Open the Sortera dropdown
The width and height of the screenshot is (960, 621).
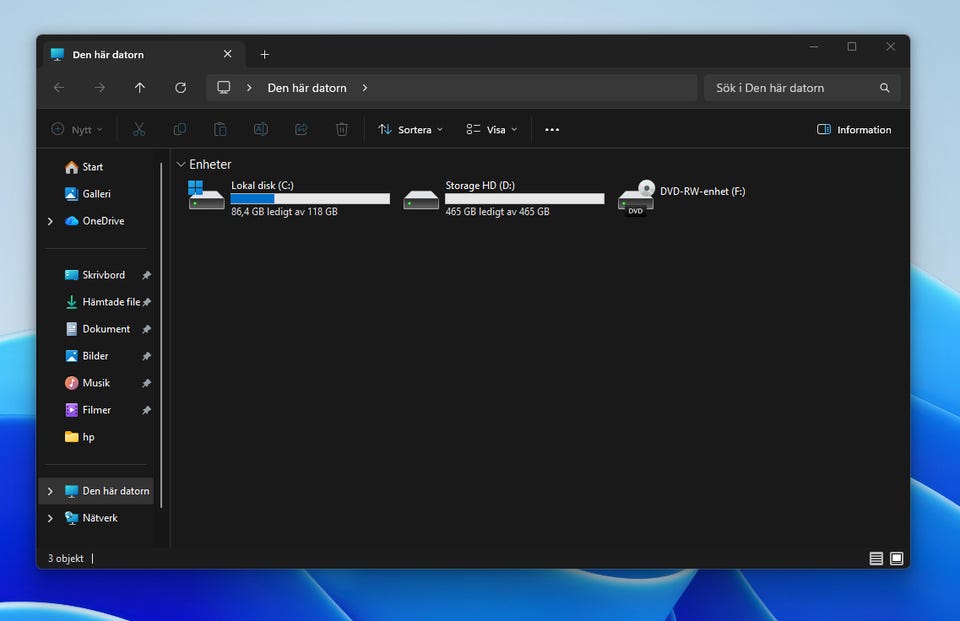[410, 130]
